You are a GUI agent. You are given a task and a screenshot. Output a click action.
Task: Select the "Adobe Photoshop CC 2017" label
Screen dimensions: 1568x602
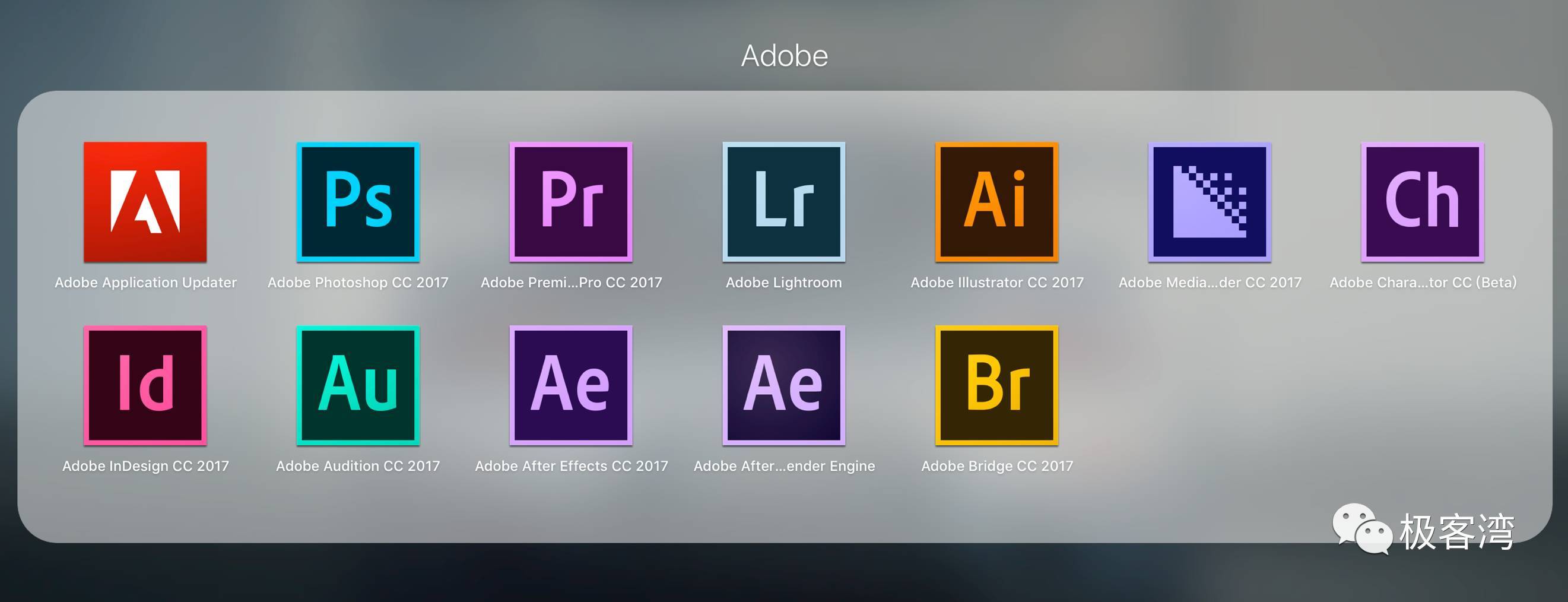pyautogui.click(x=358, y=283)
